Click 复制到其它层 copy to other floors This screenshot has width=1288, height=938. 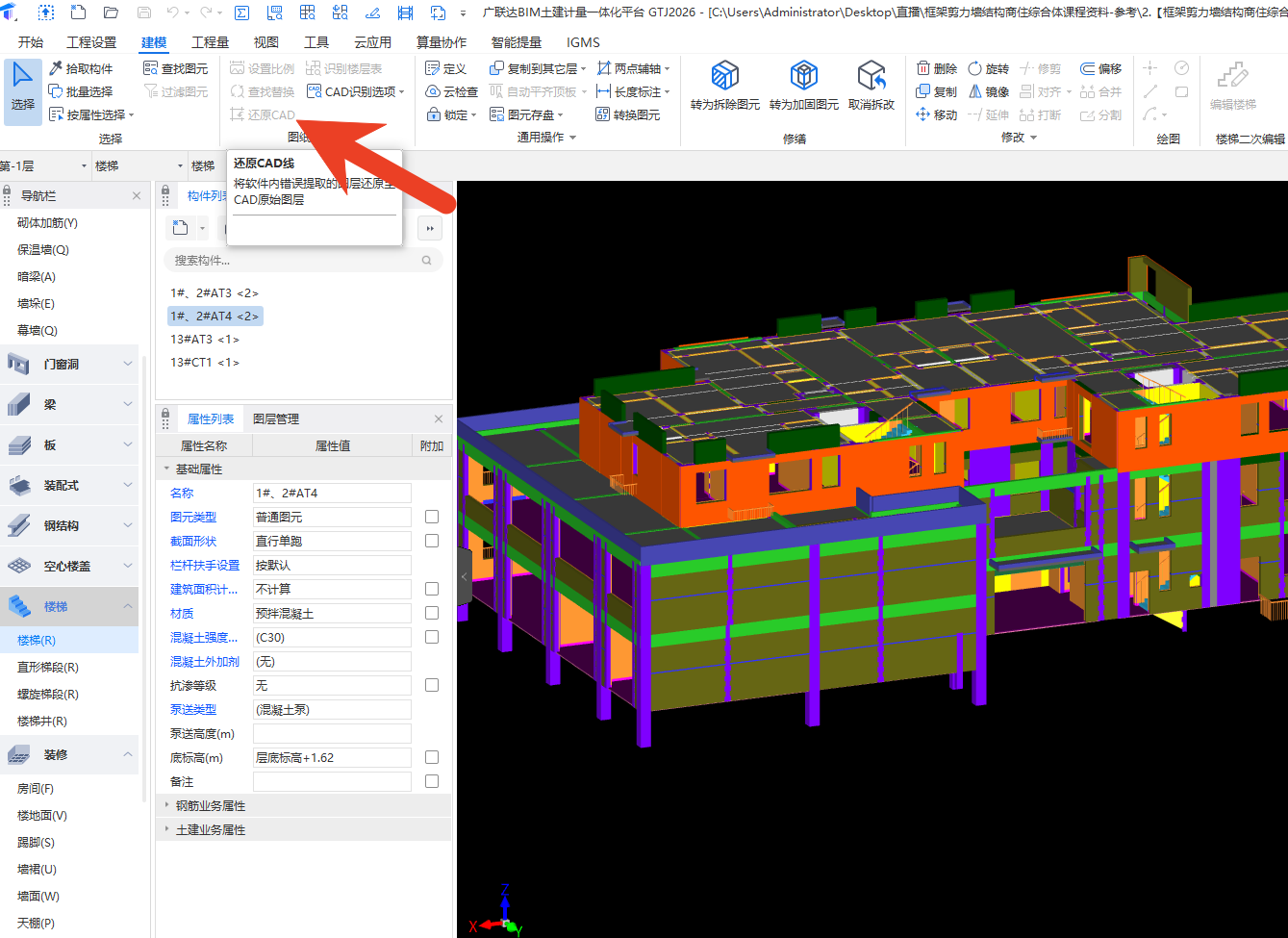coord(538,68)
